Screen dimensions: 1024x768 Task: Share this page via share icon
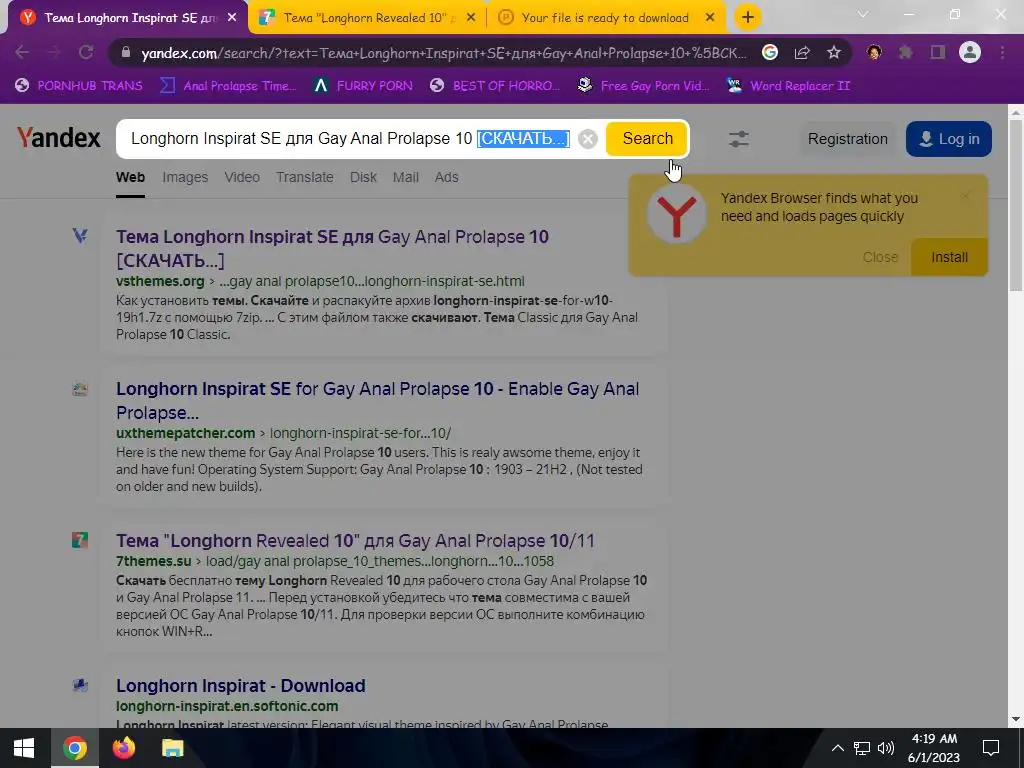802,52
